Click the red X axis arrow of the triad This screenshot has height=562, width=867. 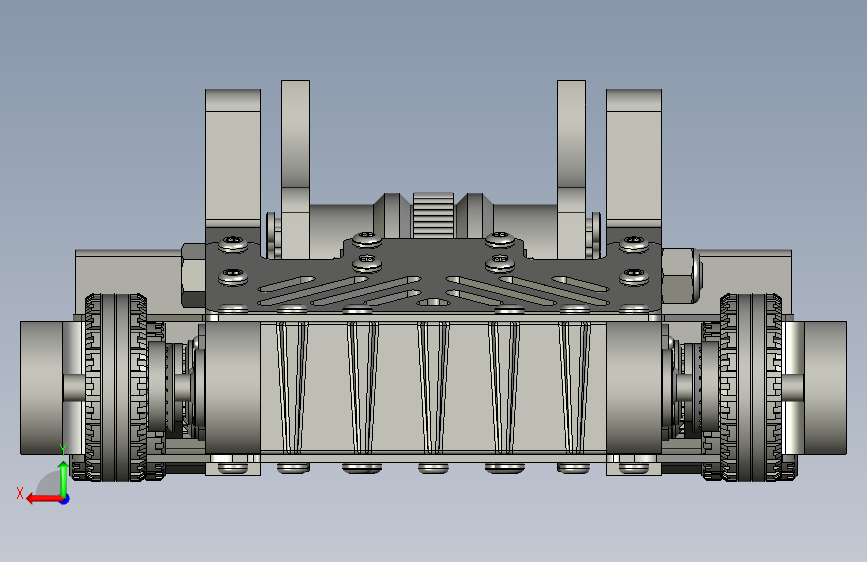(x=44, y=499)
